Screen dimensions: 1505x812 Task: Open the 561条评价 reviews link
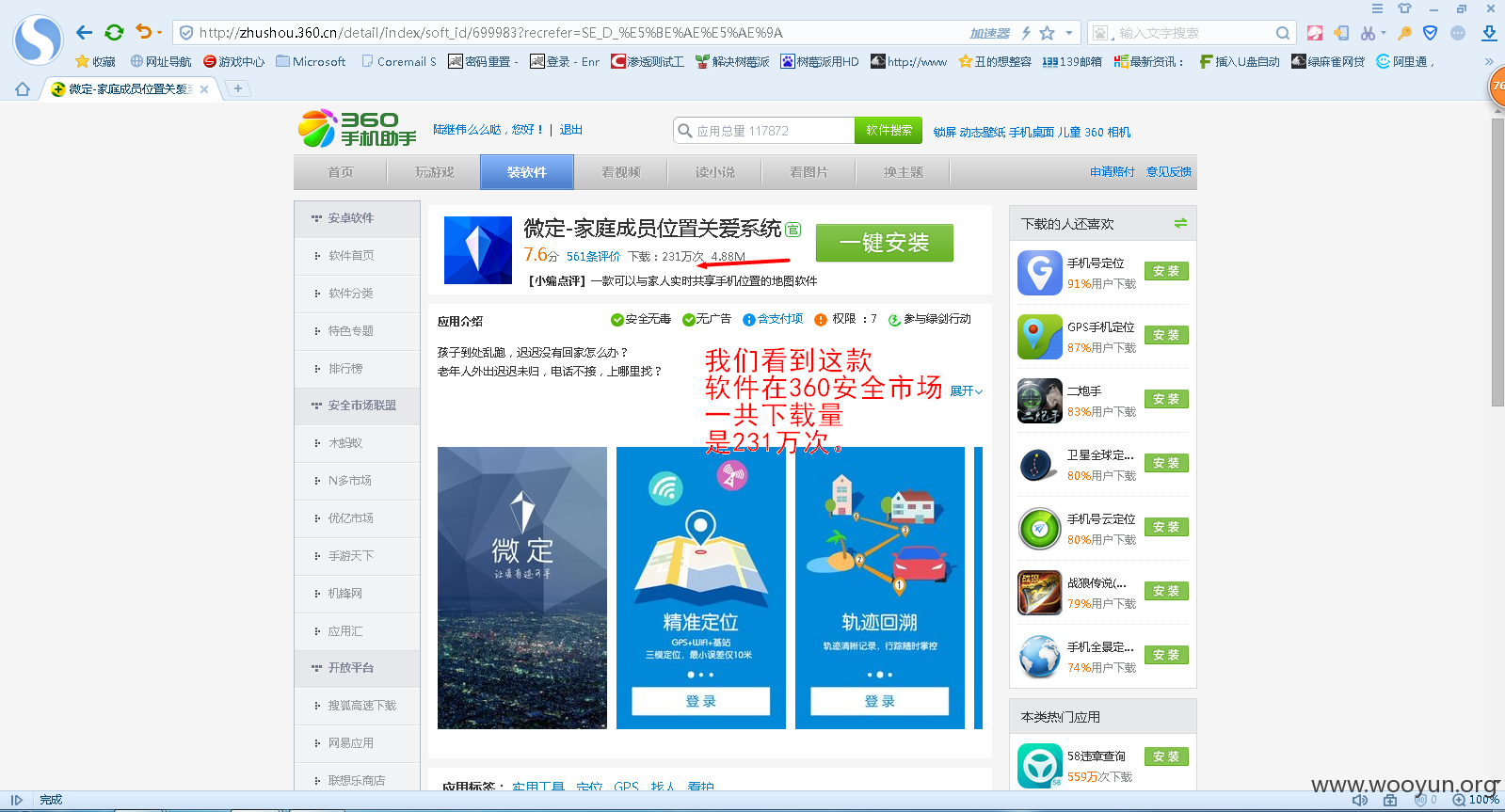tap(593, 256)
